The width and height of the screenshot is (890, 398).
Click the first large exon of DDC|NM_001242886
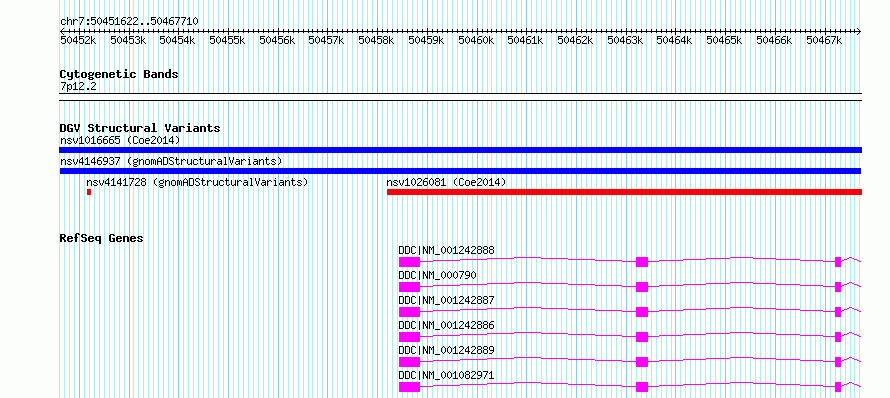point(409,337)
